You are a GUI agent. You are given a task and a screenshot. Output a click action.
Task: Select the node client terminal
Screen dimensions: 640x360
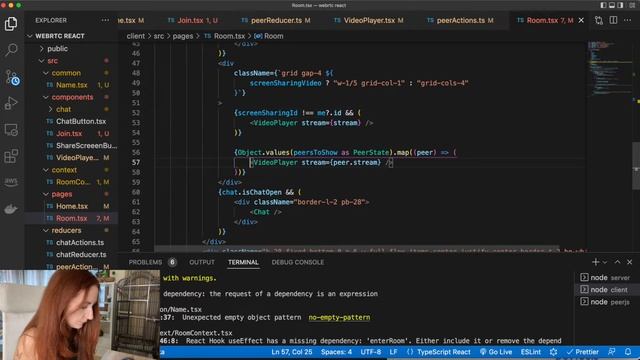pyautogui.click(x=606, y=290)
